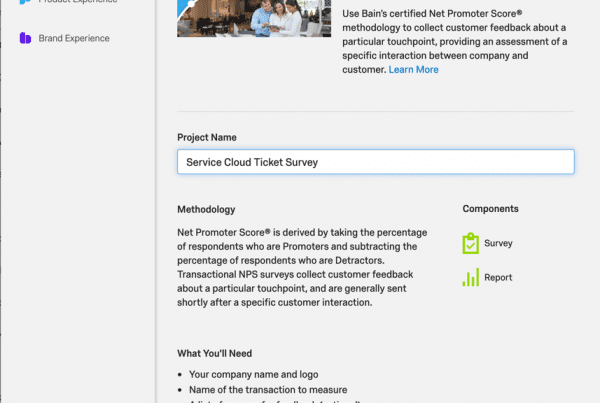This screenshot has width=600, height=403.
Task: Click the Bain's certified NPS description text
Action: click(x=455, y=41)
